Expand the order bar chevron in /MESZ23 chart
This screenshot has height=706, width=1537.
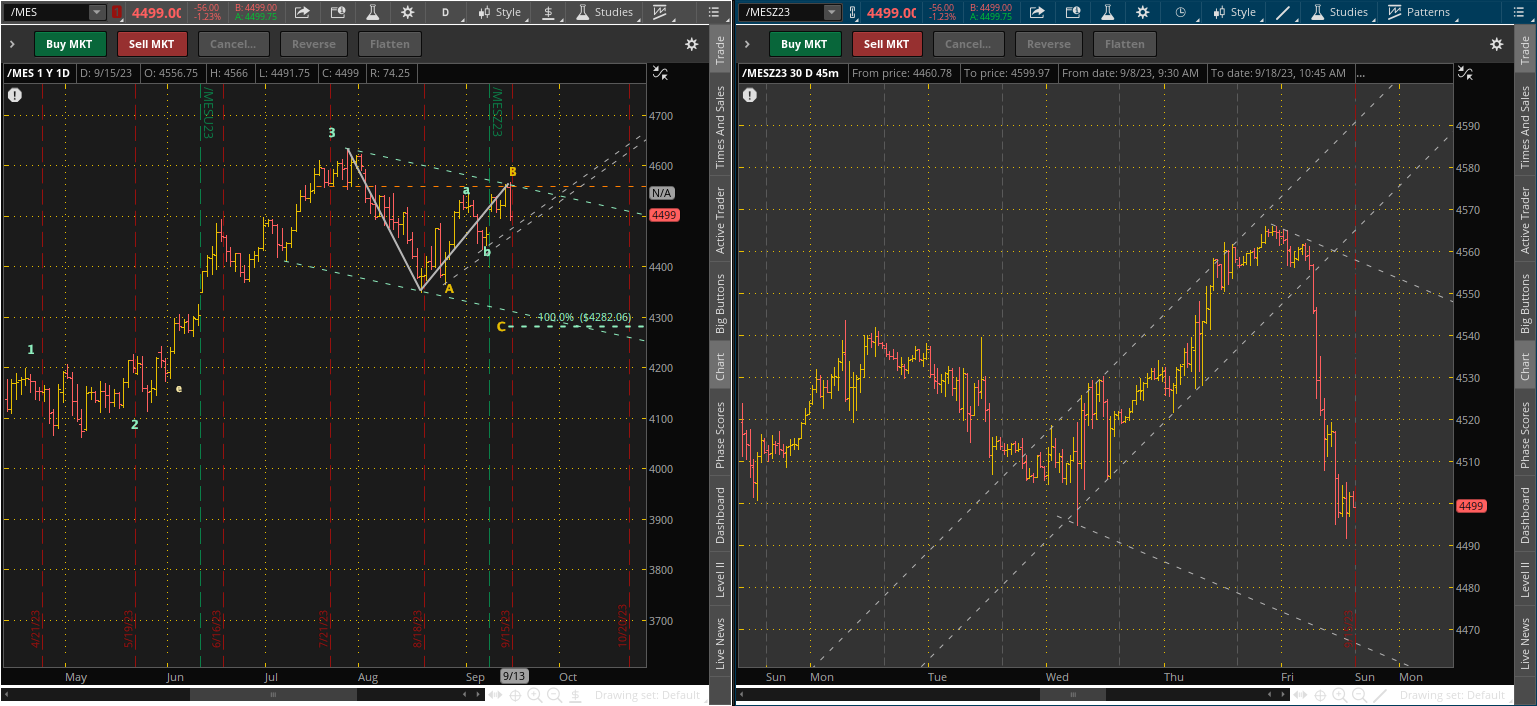pos(748,44)
